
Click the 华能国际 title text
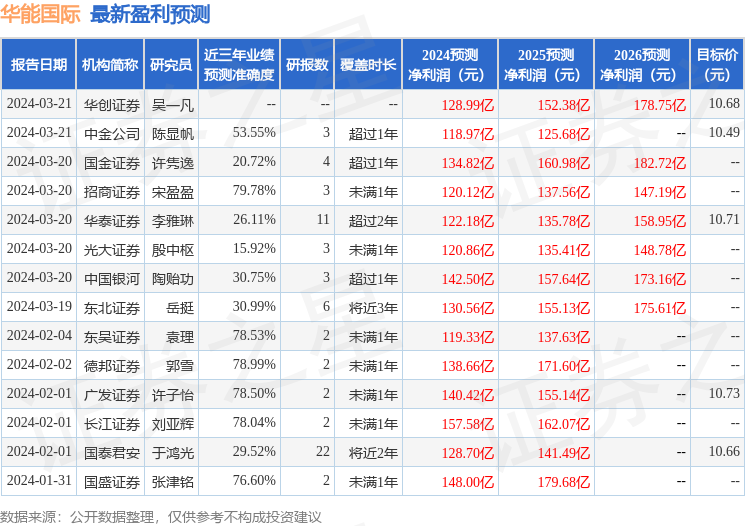(x=40, y=14)
